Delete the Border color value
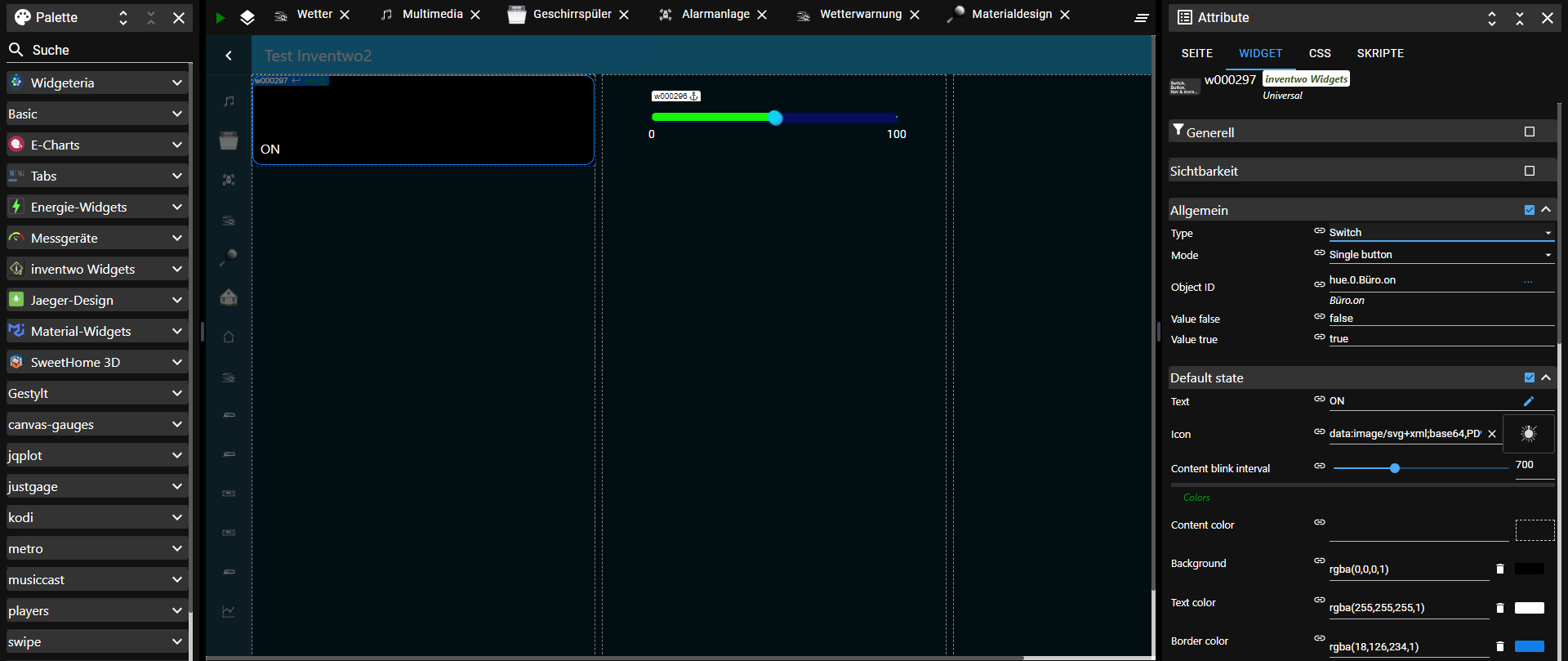Screen dimensions: 1568x661 pos(1500,646)
